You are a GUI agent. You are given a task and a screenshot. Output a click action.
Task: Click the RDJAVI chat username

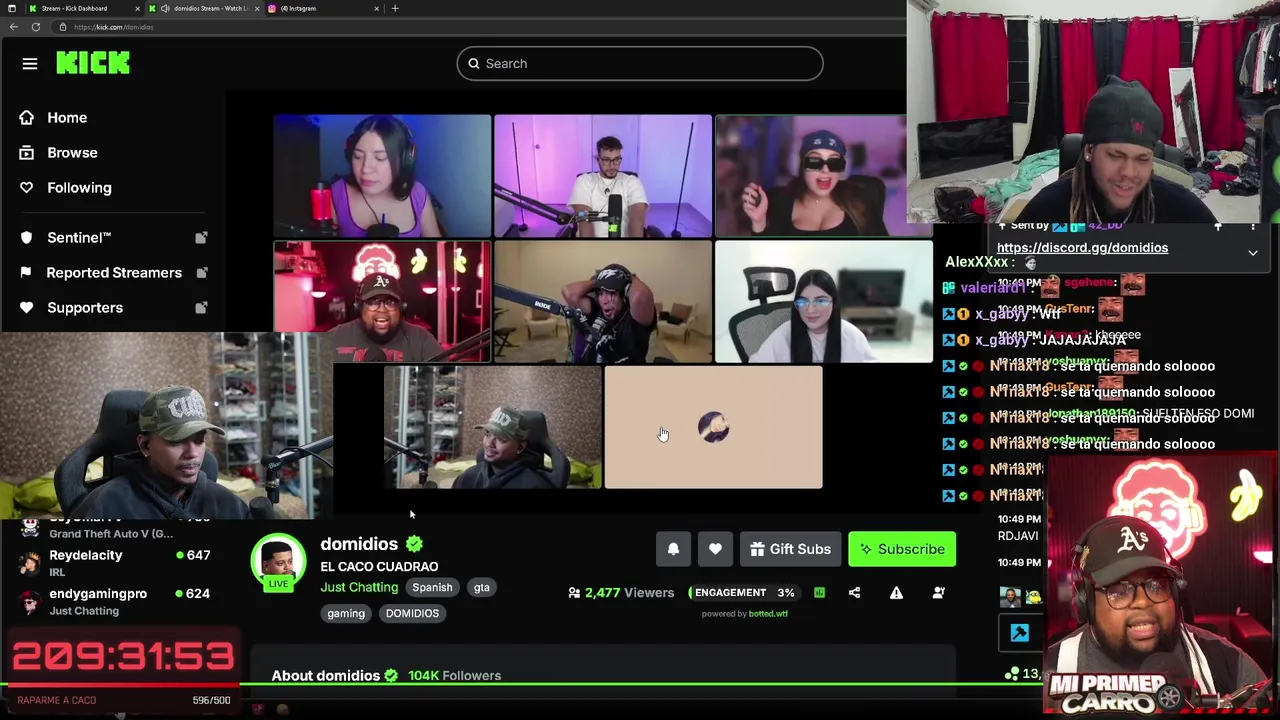[x=1018, y=536]
